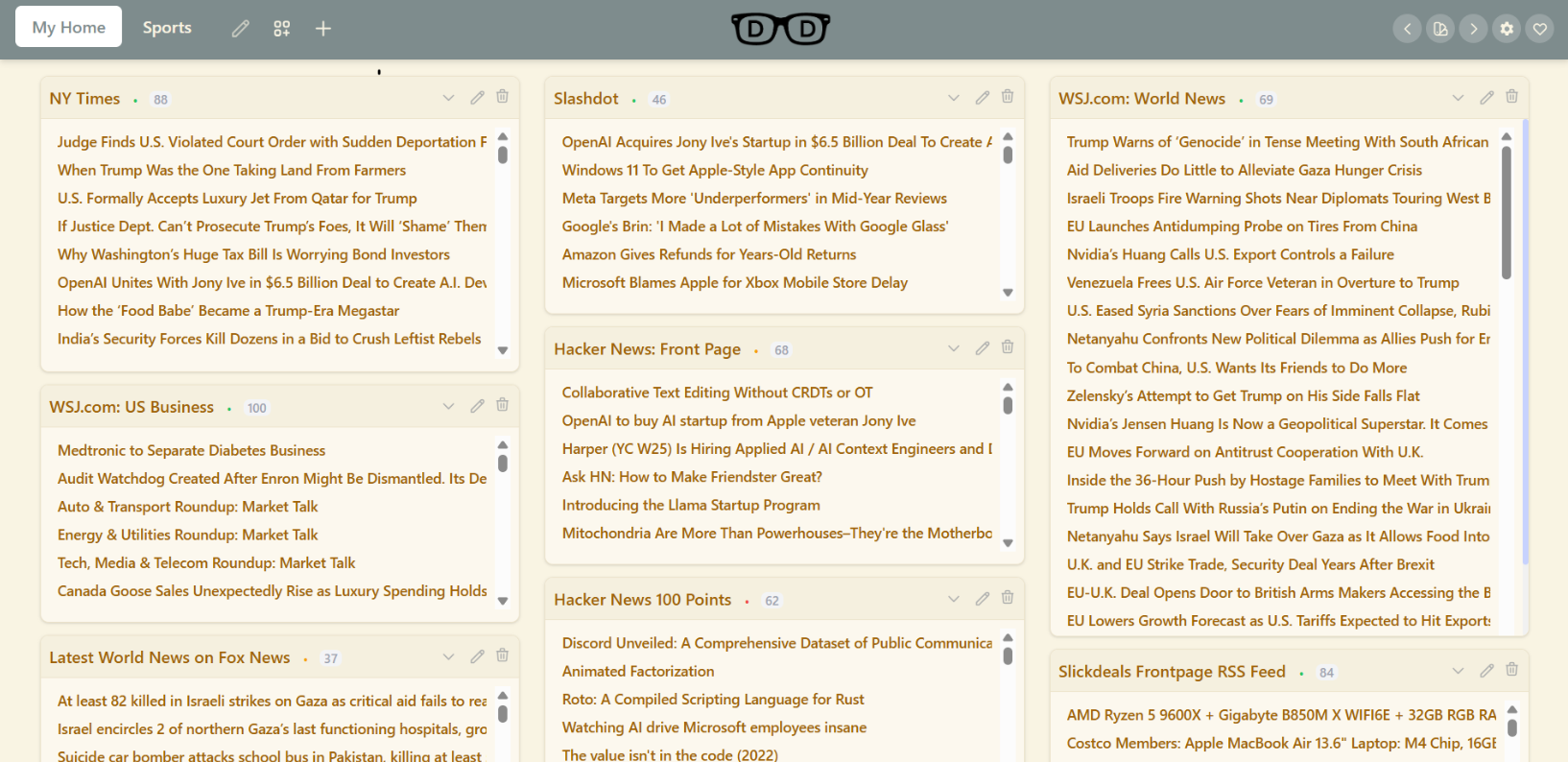Viewport: 1568px width, 762px height.
Task: Collapse the Slashdot widget
Action: (953, 98)
